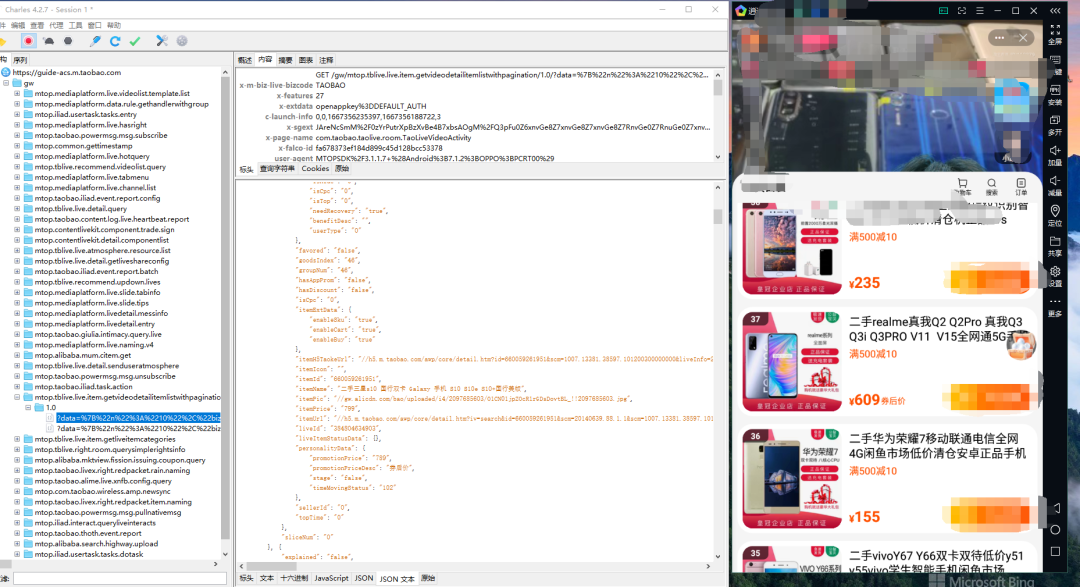The width and height of the screenshot is (1080, 587).
Task: Open the 代理 (Proxy) menu
Action: pyautogui.click(x=56, y=25)
